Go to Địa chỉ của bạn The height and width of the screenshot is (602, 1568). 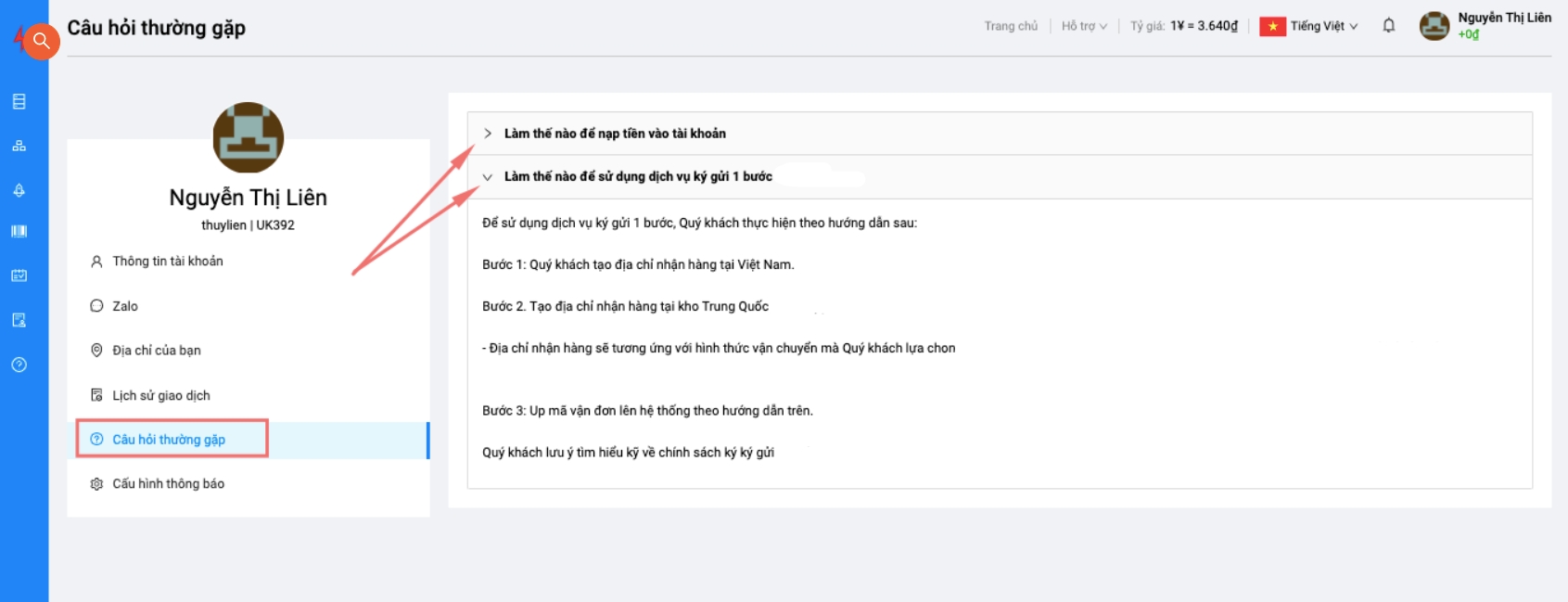click(x=156, y=351)
